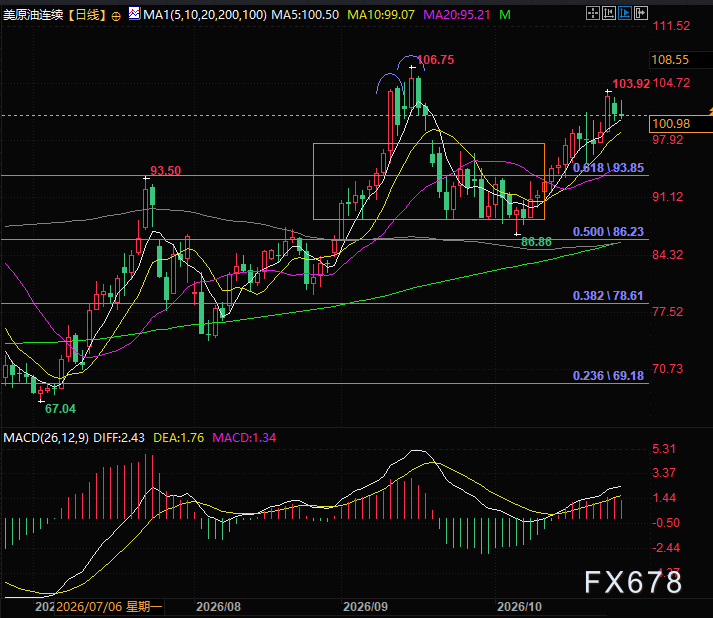The image size is (713, 618).
Task: Click the 84.32 price axis label
Action: (668, 255)
